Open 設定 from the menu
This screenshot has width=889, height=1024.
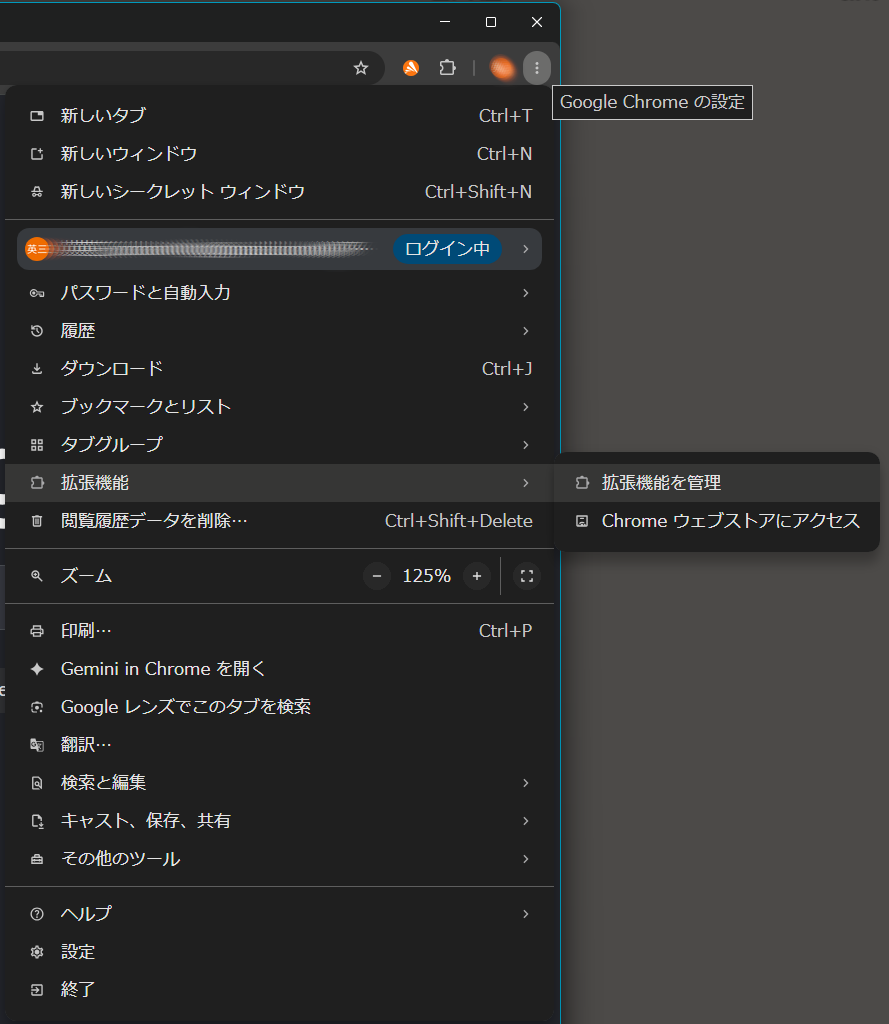[280, 952]
